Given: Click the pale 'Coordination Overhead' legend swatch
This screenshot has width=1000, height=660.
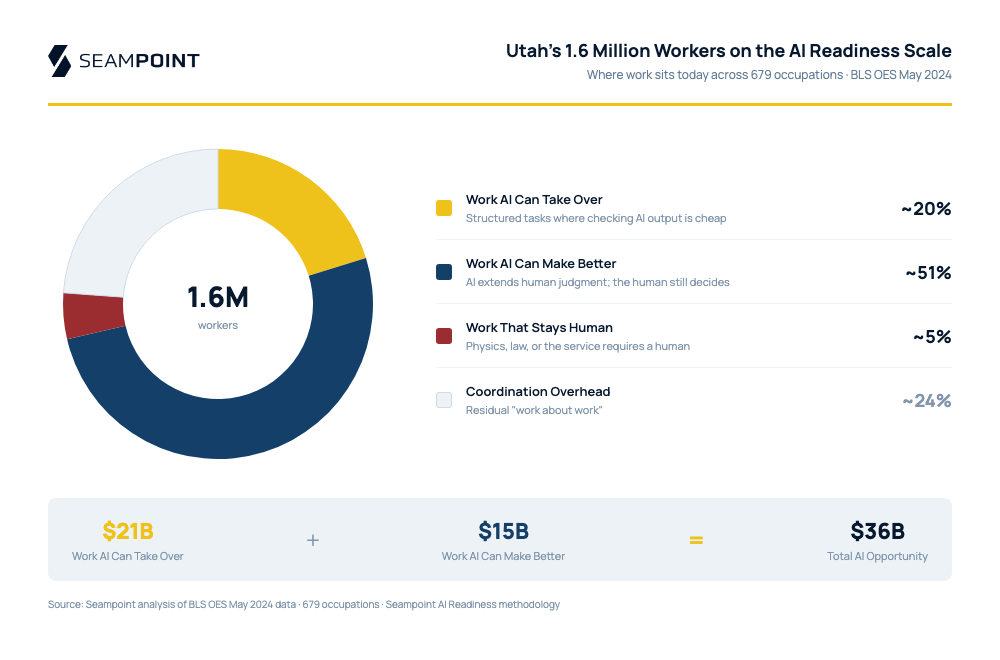Looking at the screenshot, I should coord(443,399).
